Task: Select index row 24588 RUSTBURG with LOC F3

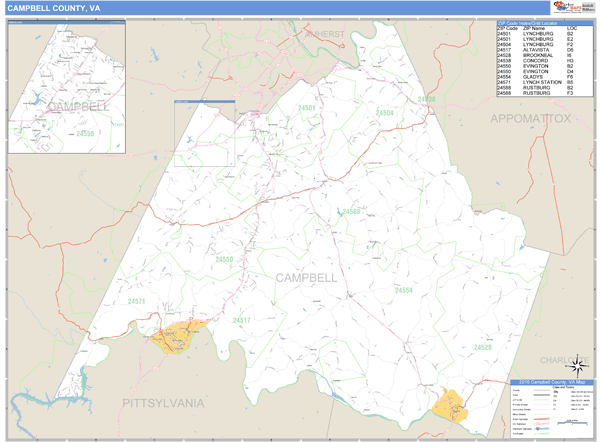Action: pyautogui.click(x=545, y=93)
